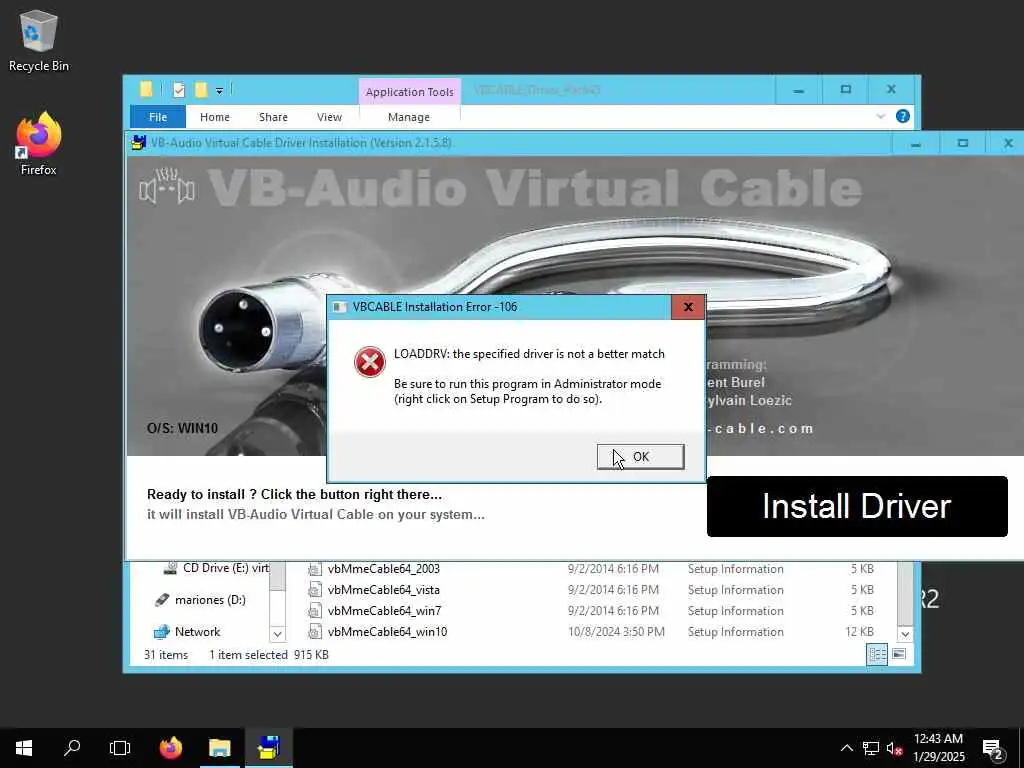This screenshot has height=768, width=1024.
Task: Click the Install Driver button
Action: click(857, 506)
